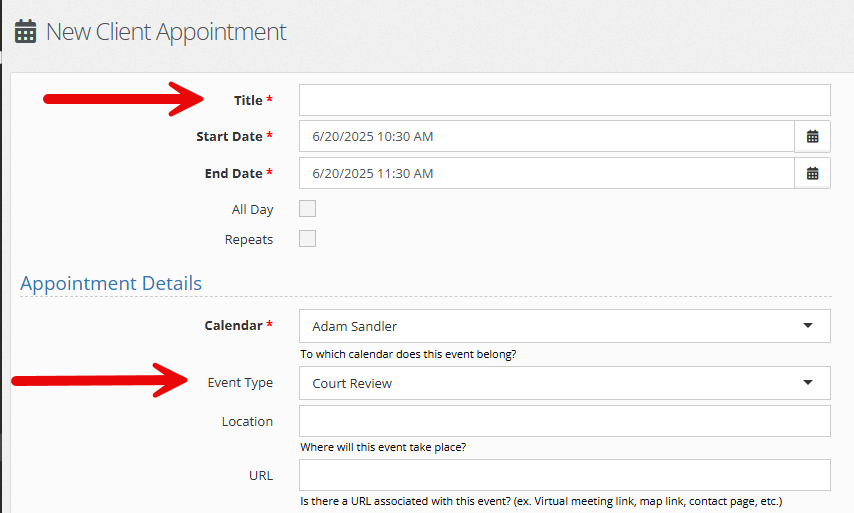
Task: Click the Event Type label
Action: point(240,383)
